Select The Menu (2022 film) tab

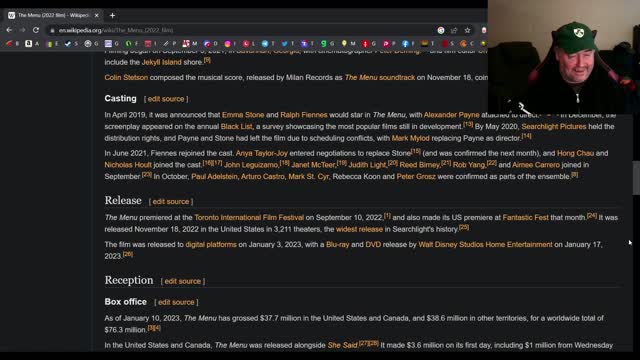point(53,16)
